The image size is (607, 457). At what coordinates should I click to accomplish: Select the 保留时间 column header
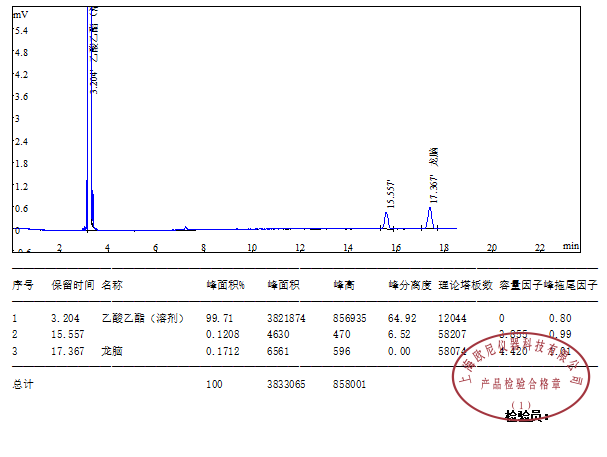[72, 285]
